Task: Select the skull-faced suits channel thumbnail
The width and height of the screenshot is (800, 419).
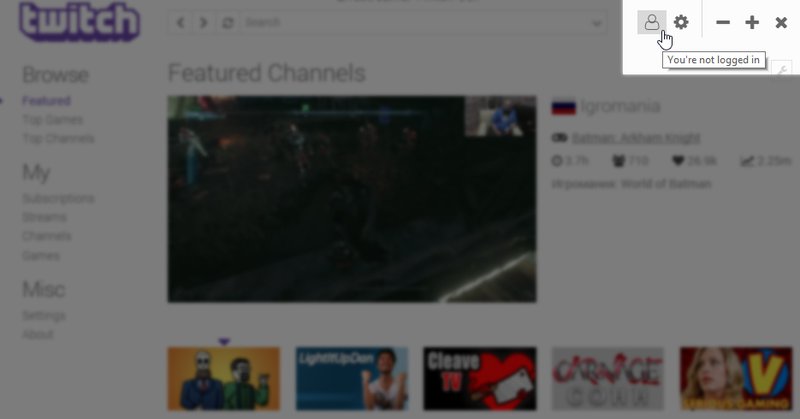Action: (x=223, y=379)
